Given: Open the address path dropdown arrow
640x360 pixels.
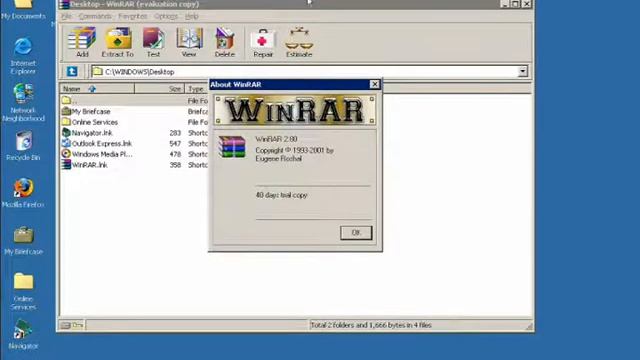Looking at the screenshot, I should (522, 71).
